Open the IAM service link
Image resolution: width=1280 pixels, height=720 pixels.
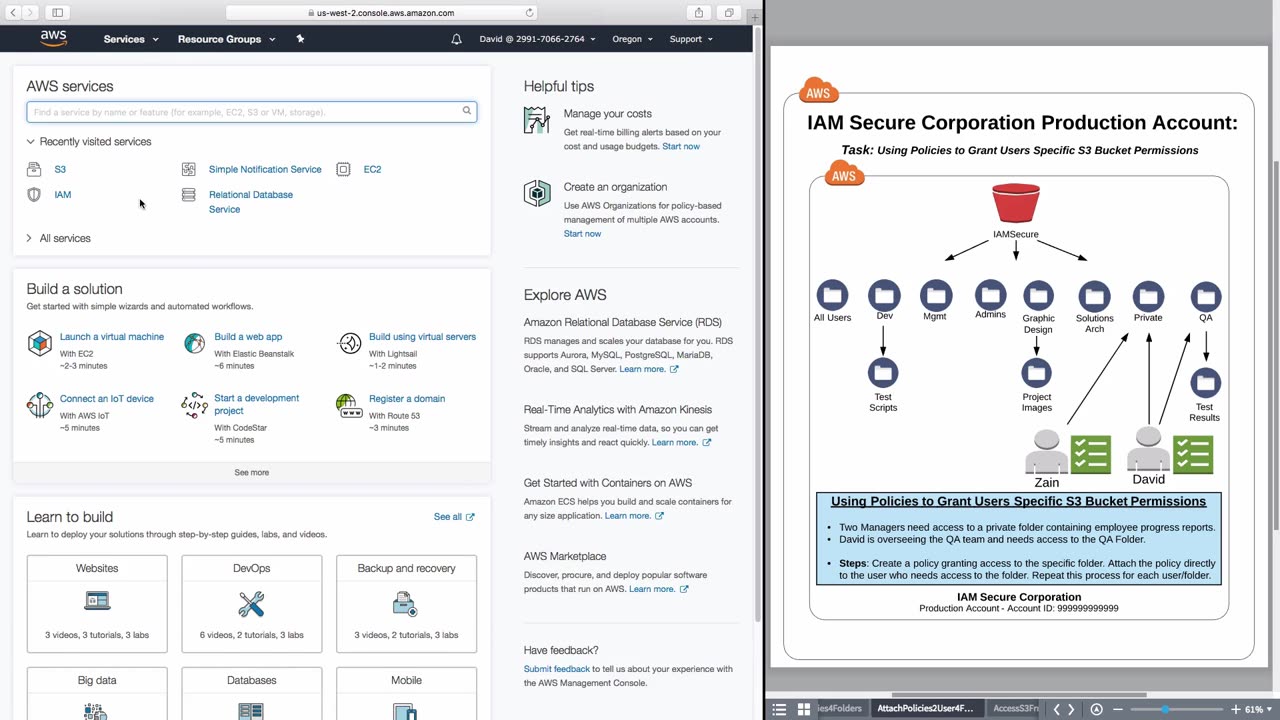[63, 194]
